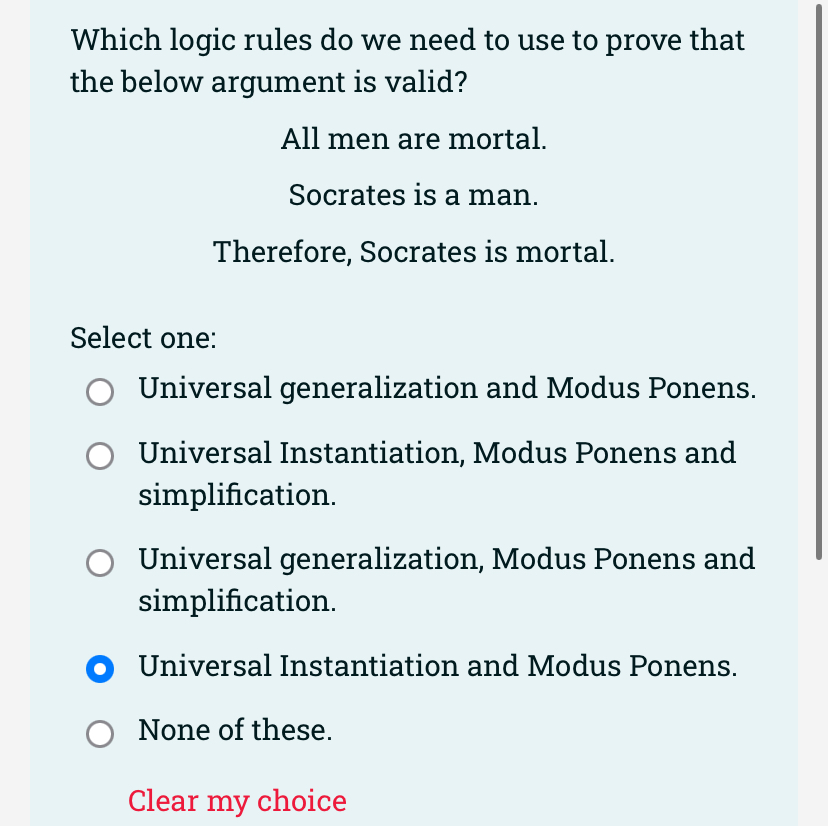Click the word "simplification" in the second option
The image size is (828, 826).
226,494
